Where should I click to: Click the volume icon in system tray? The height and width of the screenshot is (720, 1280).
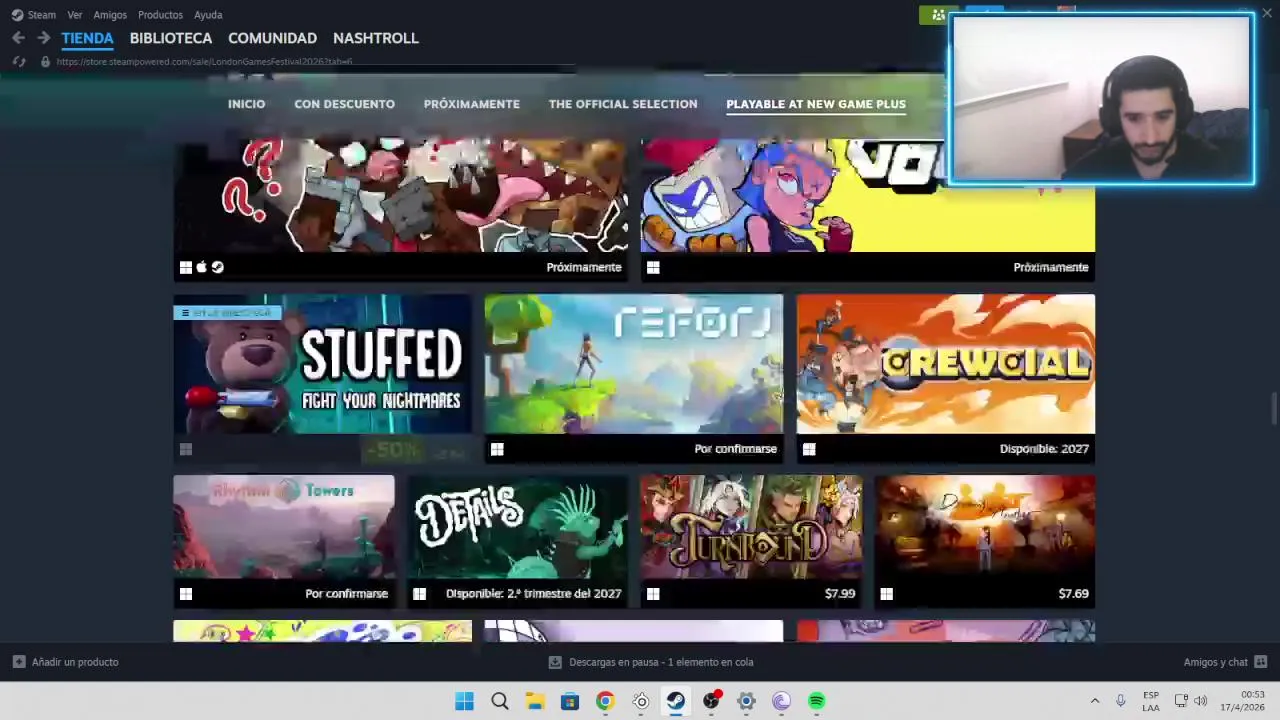[x=1201, y=701]
